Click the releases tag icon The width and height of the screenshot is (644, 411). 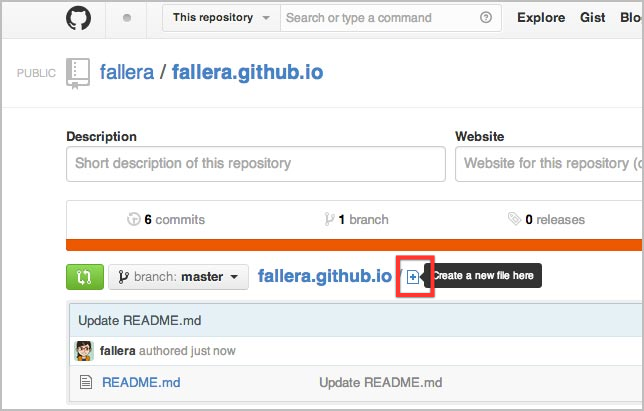(514, 218)
